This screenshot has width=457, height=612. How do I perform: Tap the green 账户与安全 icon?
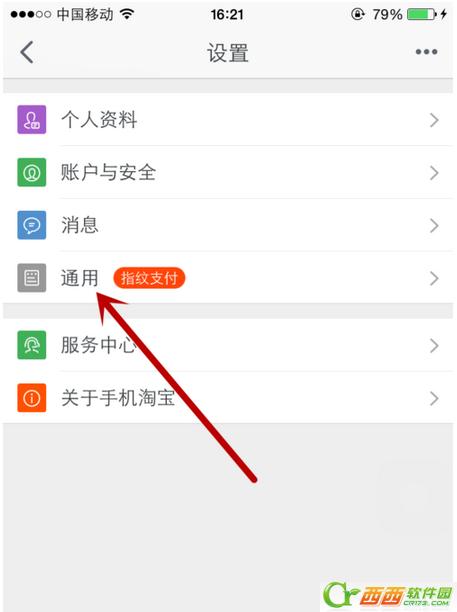click(x=32, y=172)
